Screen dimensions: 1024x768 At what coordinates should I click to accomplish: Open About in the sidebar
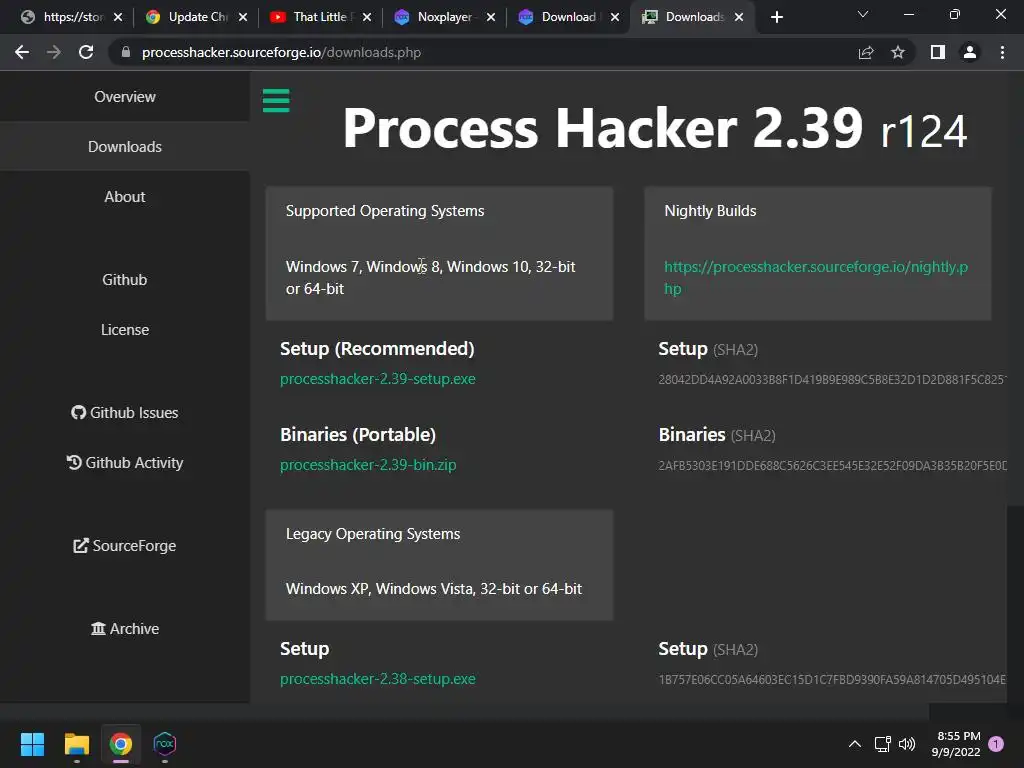click(x=125, y=197)
